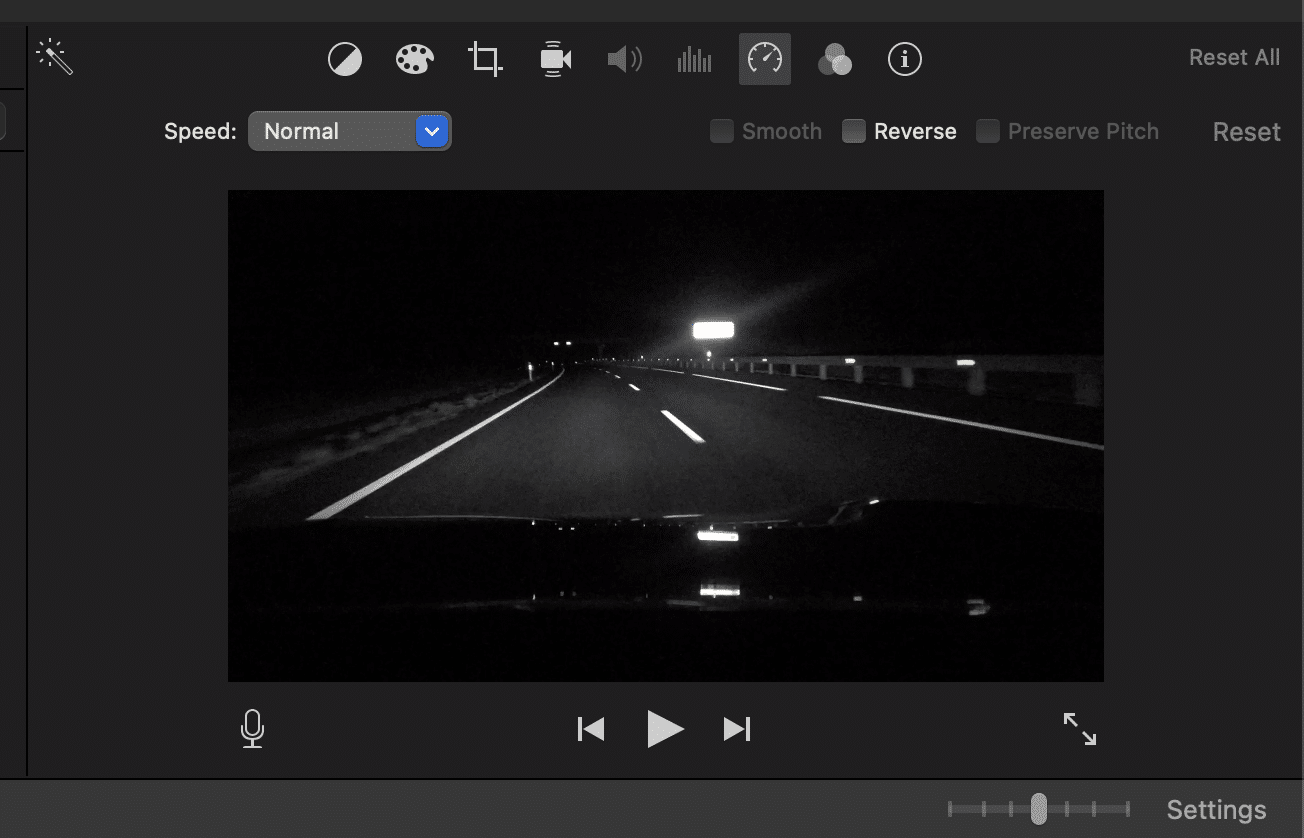Select the Cropping tool
The width and height of the screenshot is (1304, 838).
tap(484, 59)
